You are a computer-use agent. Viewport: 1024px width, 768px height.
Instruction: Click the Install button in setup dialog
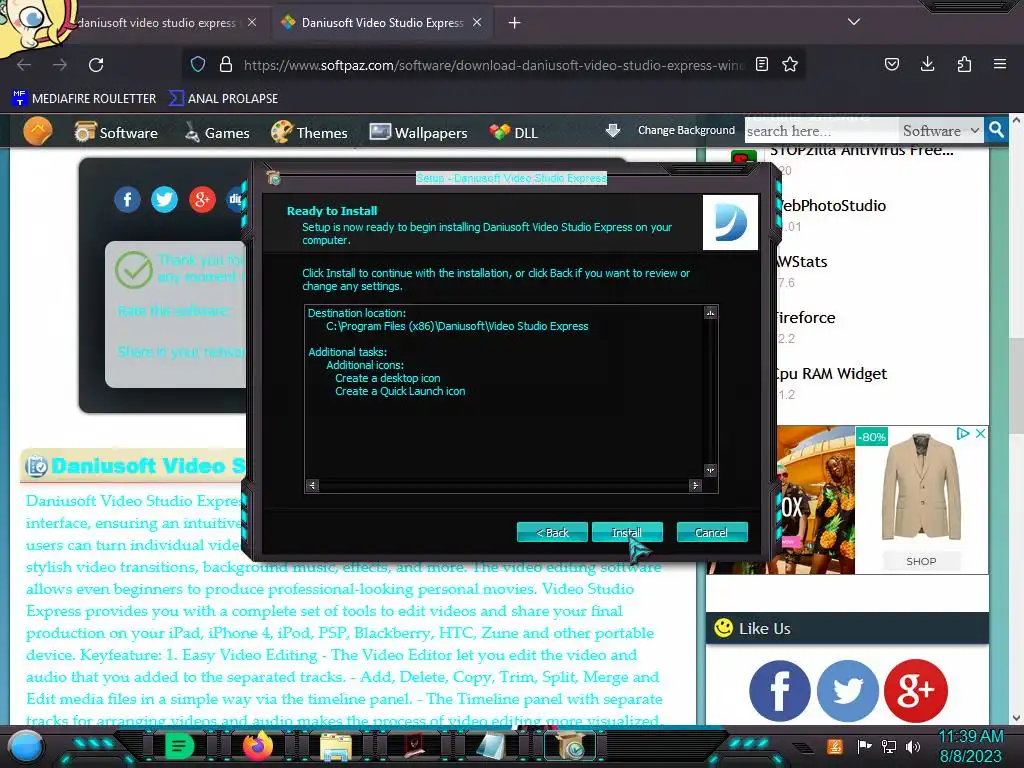(627, 532)
